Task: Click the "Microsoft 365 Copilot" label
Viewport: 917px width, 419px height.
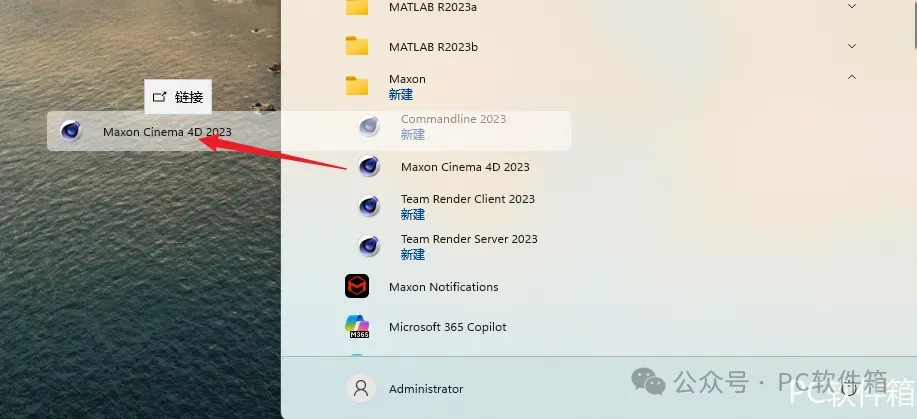Action: 447,327
